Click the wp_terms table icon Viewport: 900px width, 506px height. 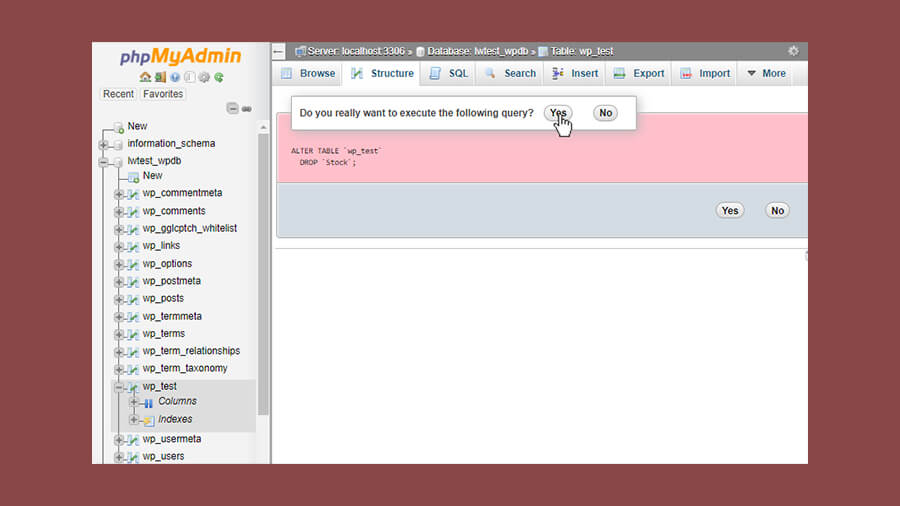[133, 334]
